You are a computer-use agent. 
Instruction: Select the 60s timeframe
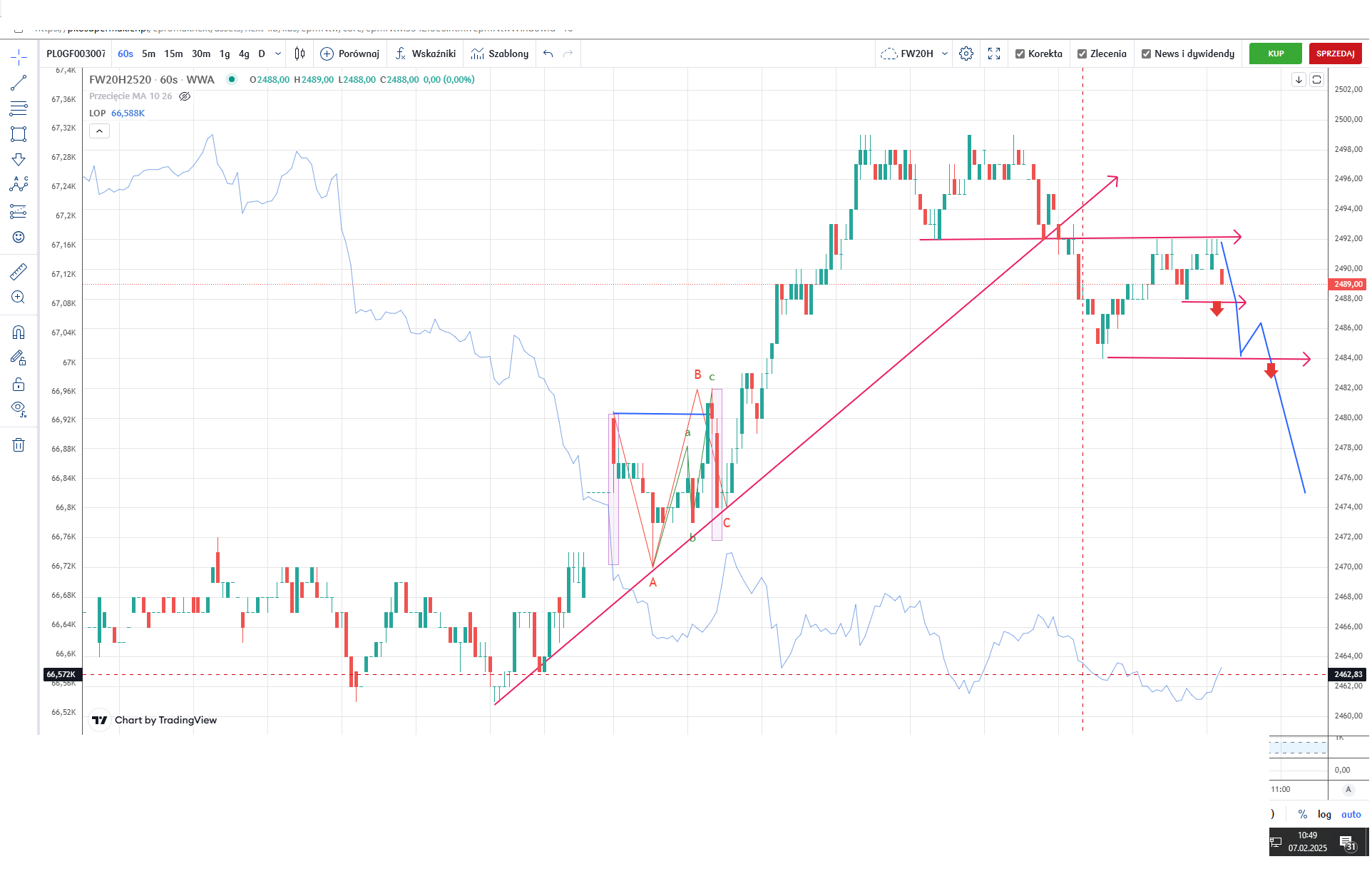click(126, 54)
